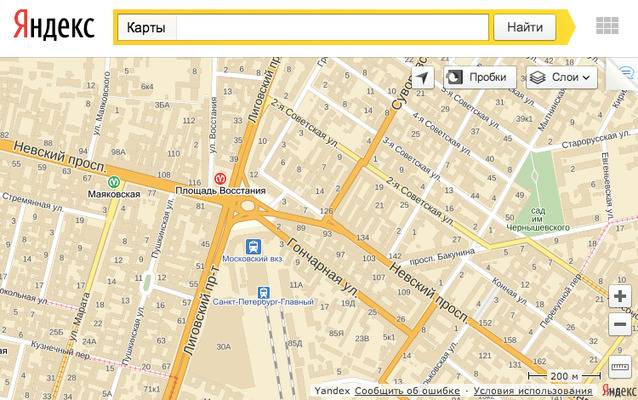Click the Карты label in search bar

[146, 27]
